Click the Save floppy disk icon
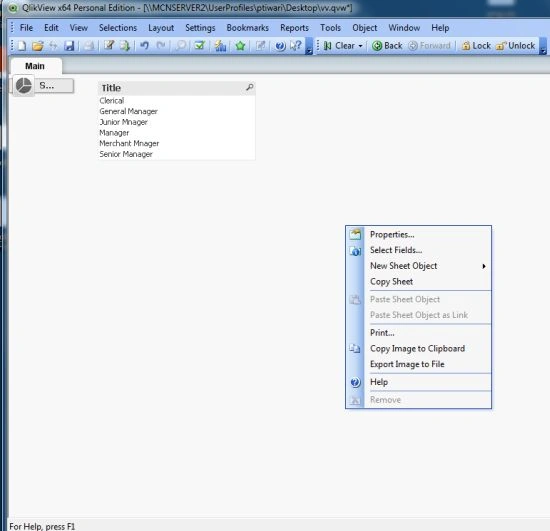 pos(69,46)
